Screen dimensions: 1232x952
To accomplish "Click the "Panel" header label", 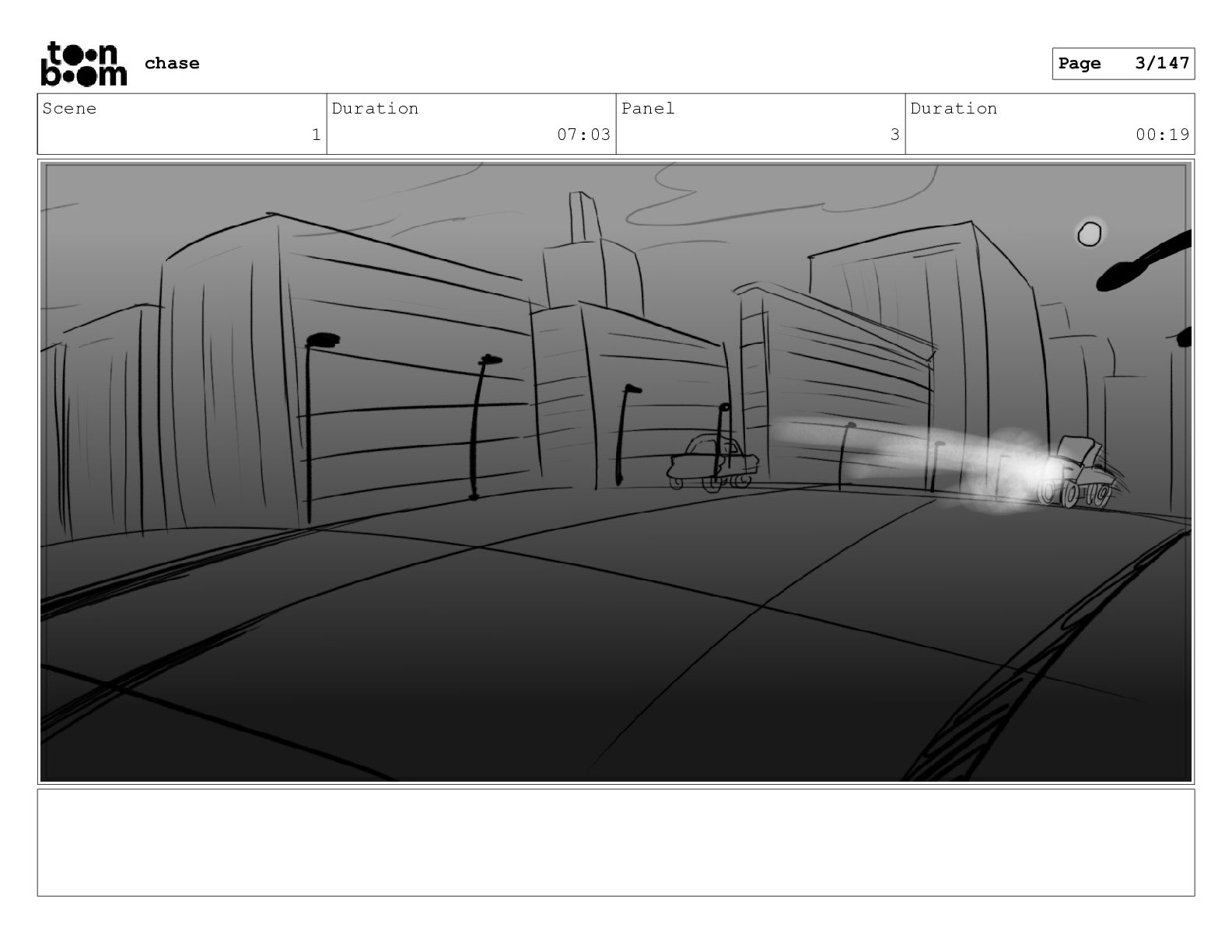I will (648, 109).
